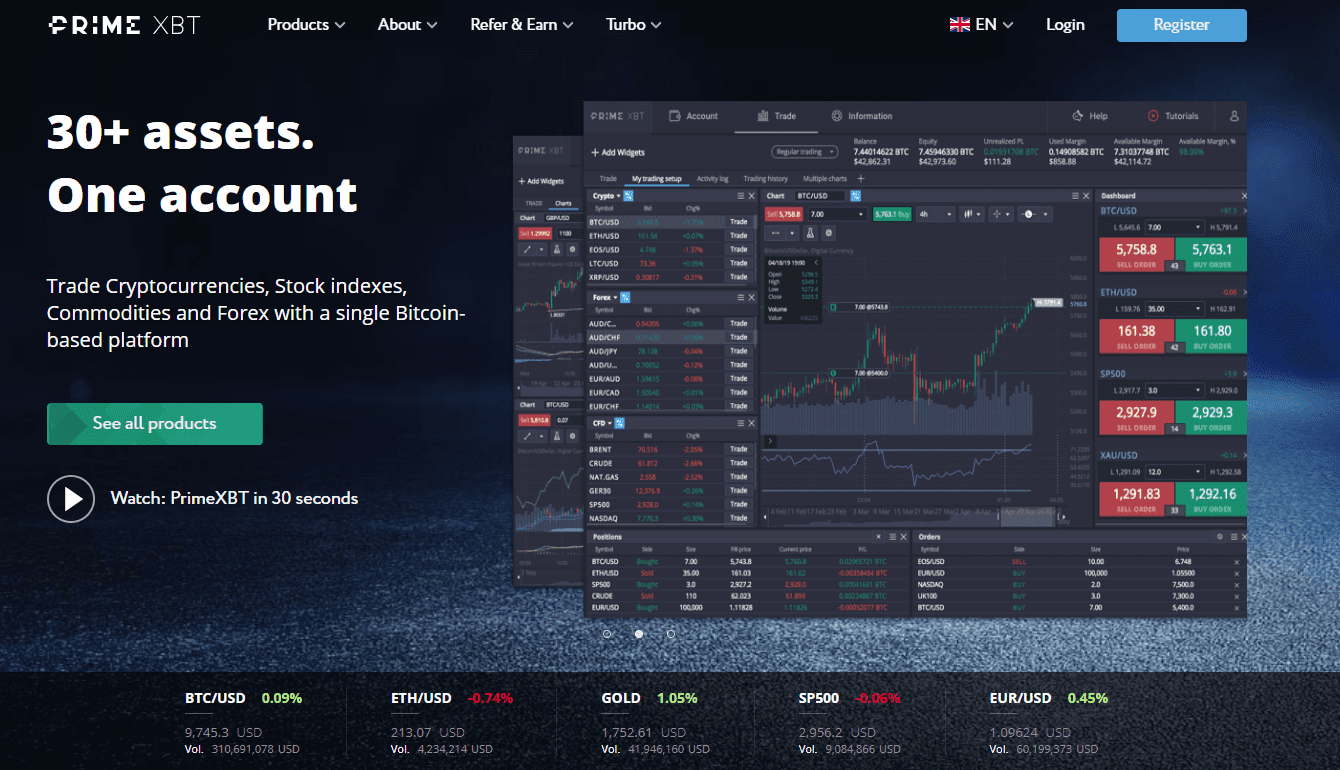1340x770 pixels.
Task: Cancel the EOS/USD order with its X
Action: tap(1236, 562)
